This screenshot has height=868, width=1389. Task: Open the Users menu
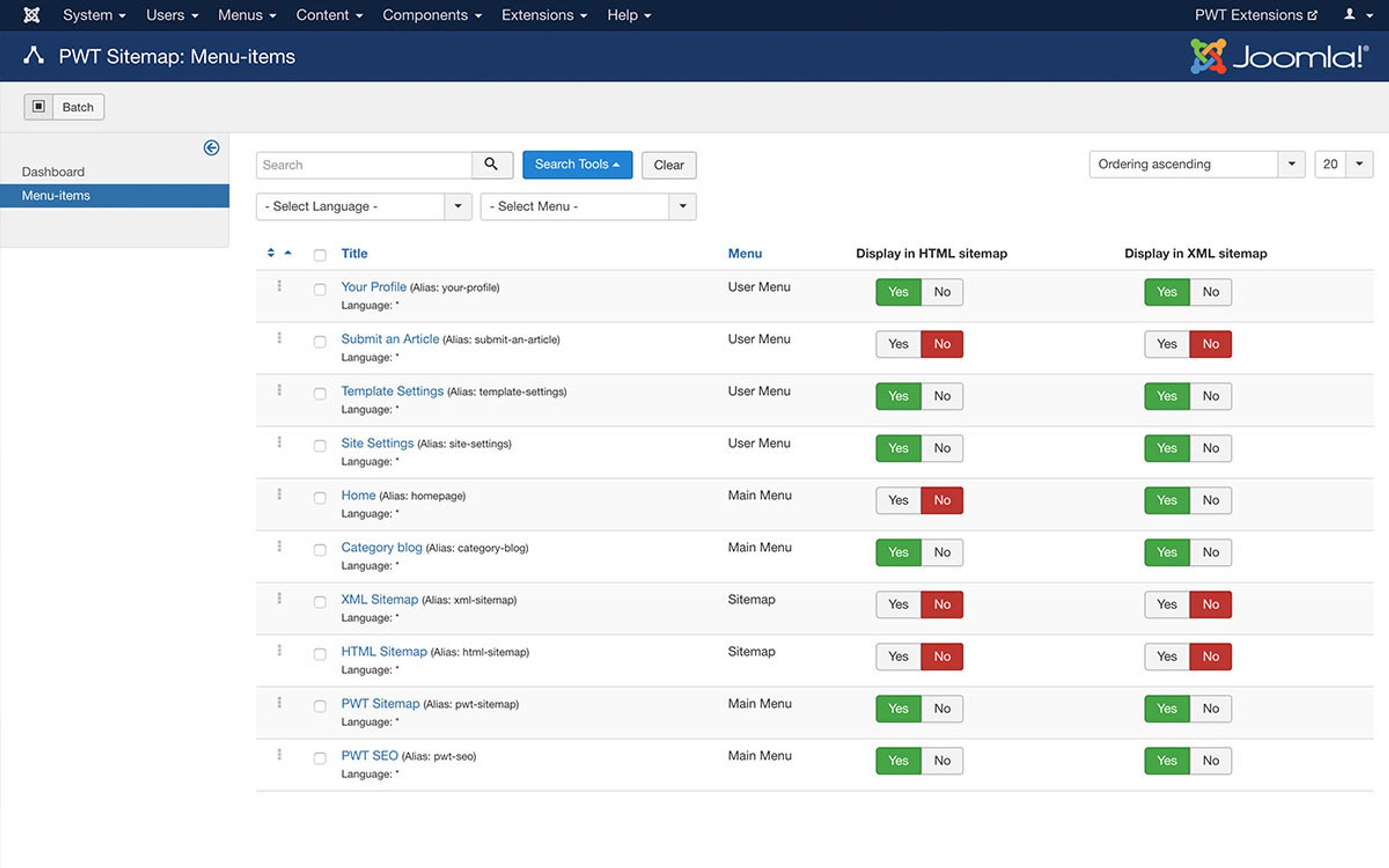click(x=172, y=15)
